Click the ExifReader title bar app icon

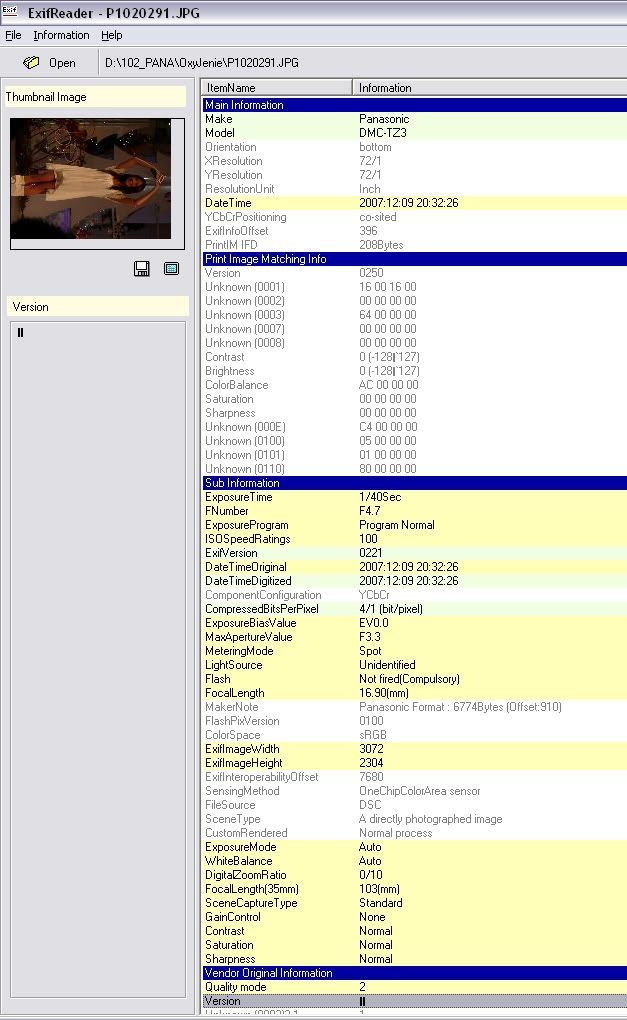(11, 10)
